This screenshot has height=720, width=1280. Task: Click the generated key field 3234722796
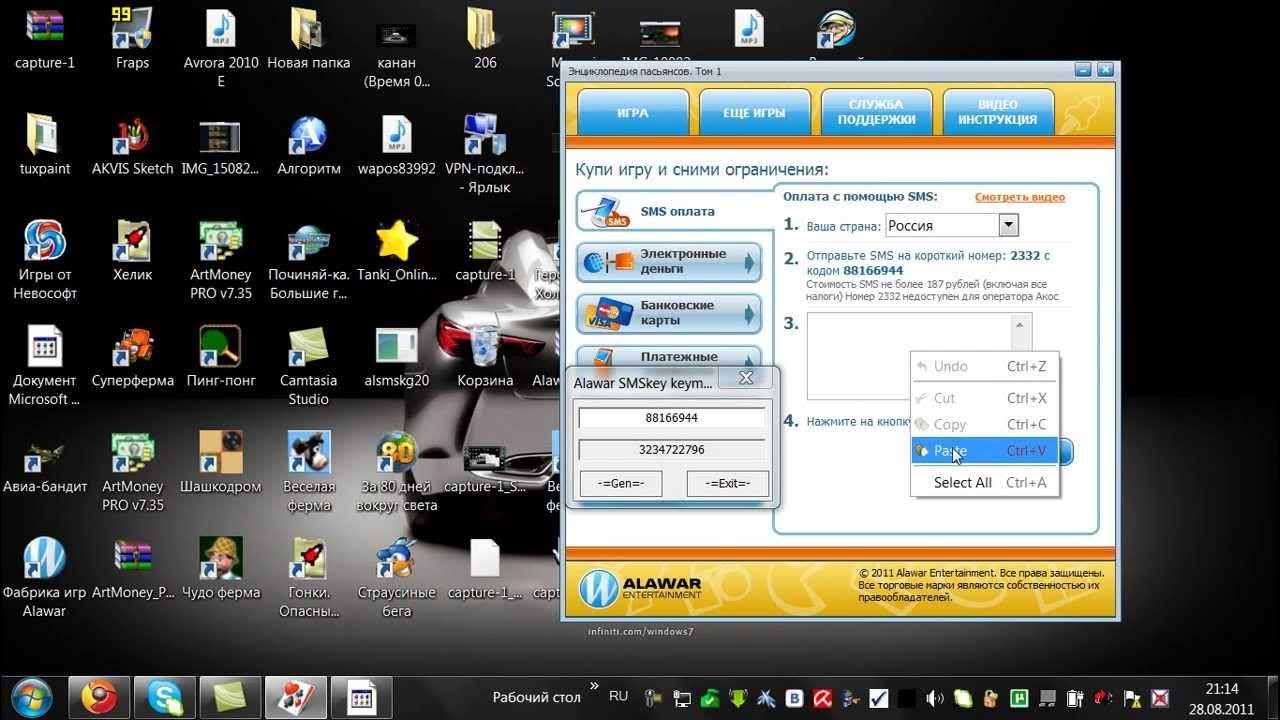pos(672,450)
